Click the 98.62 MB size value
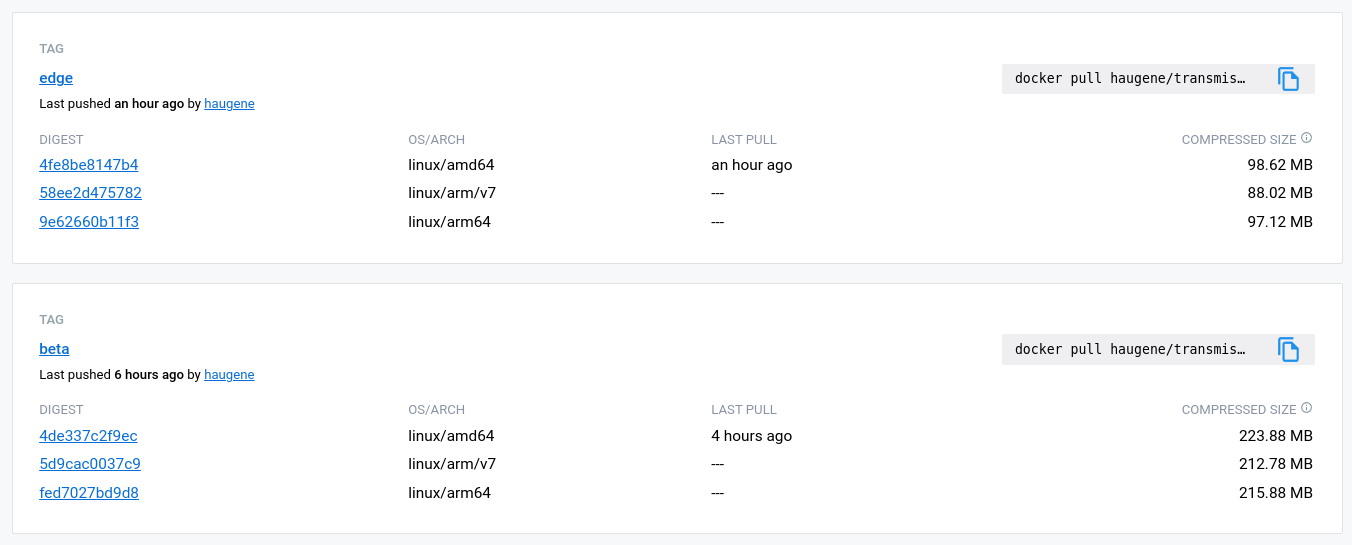This screenshot has width=1352, height=545. coord(1280,165)
